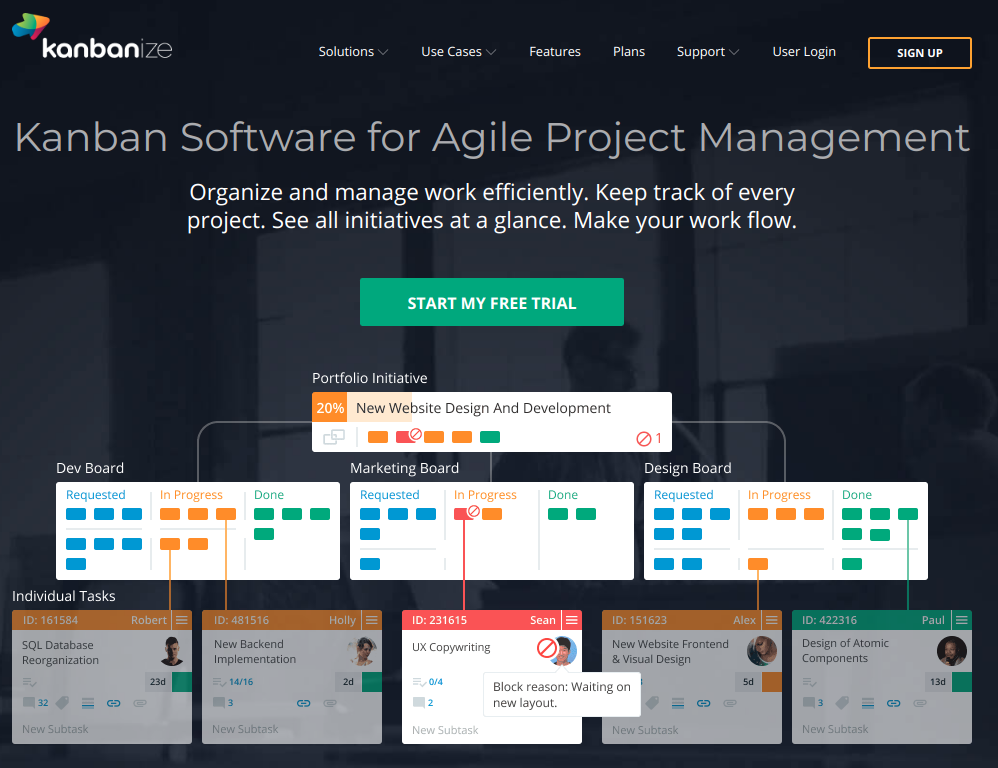Click New Subtask field on SQL Database card
Screen dimensions: 998x768
(x=55, y=729)
